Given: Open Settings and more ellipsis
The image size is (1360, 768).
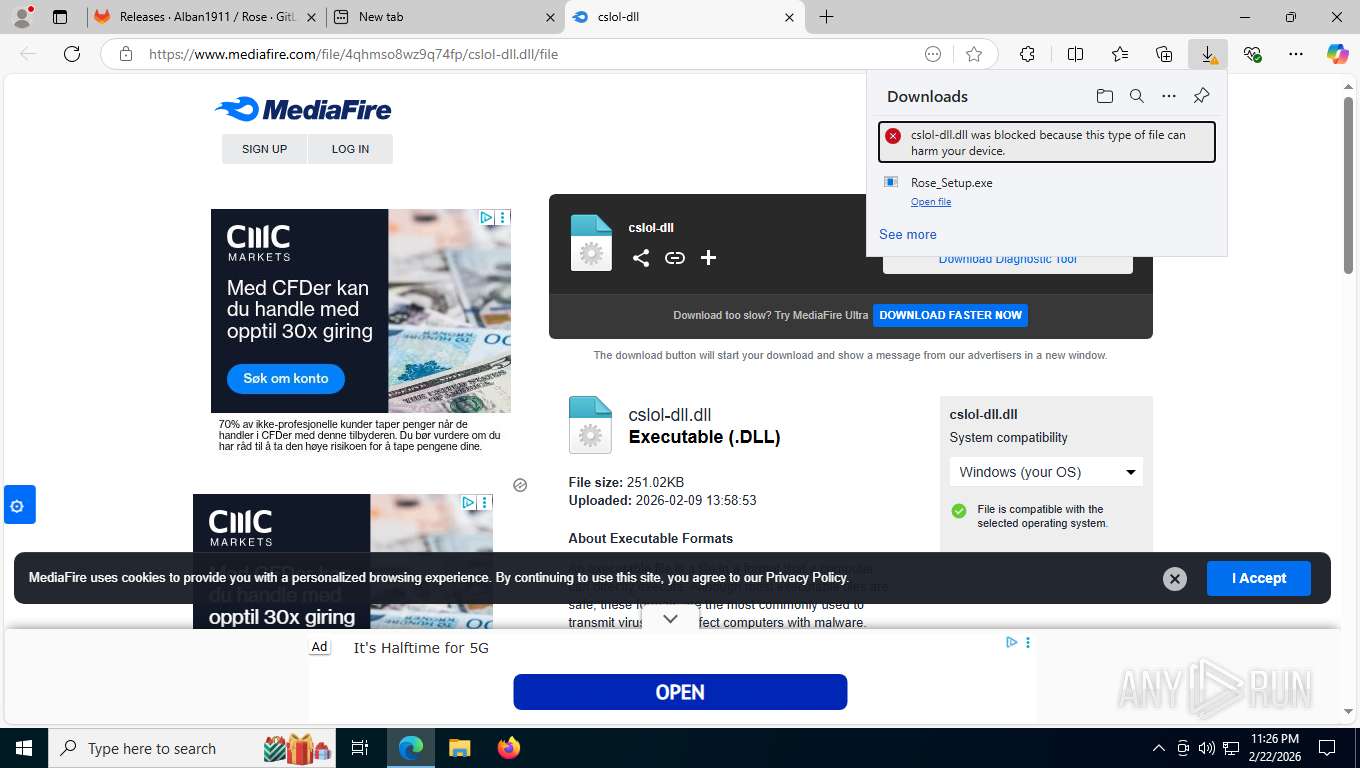Looking at the screenshot, I should 1296,54.
